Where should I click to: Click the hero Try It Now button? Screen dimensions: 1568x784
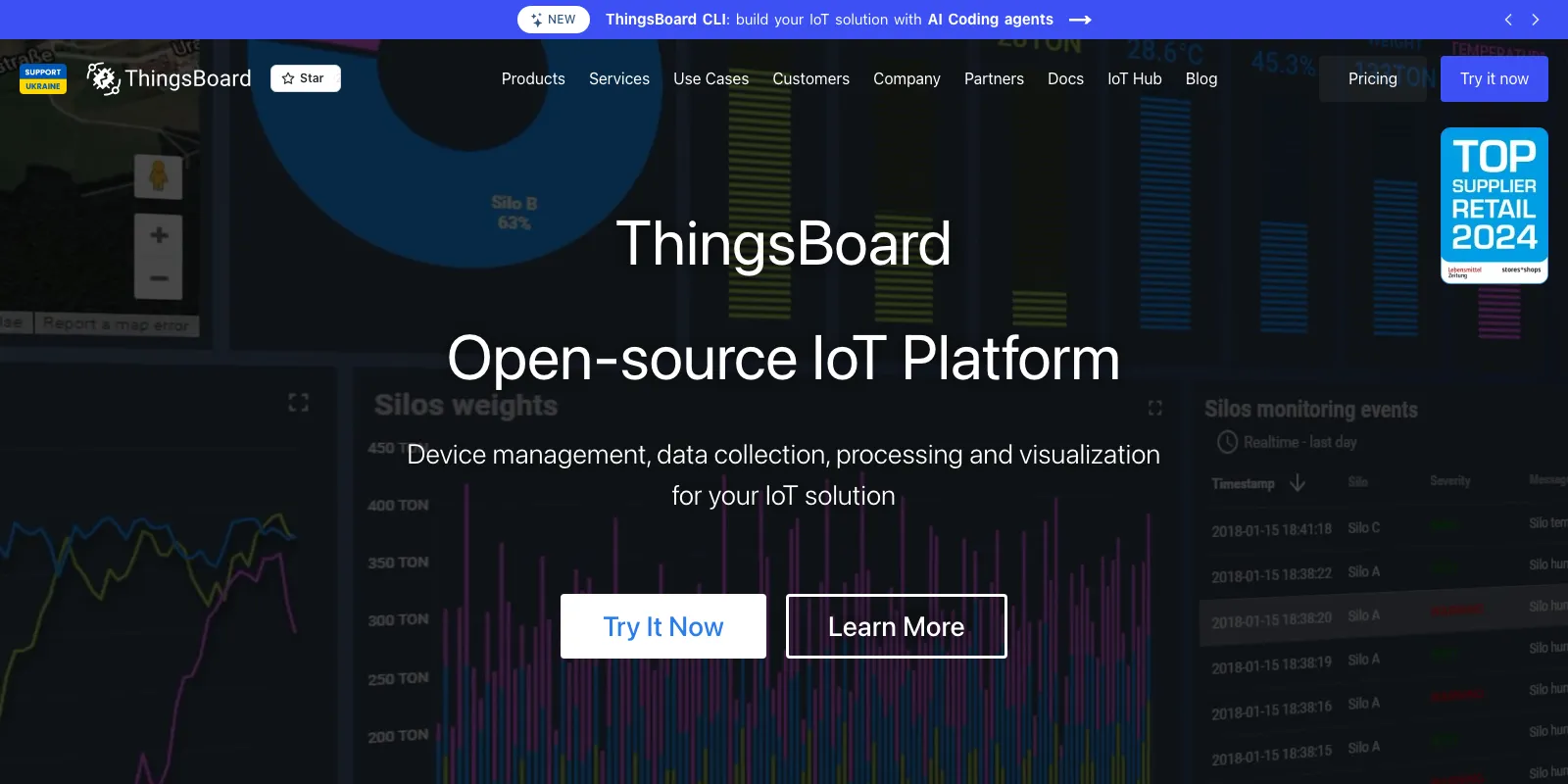(663, 626)
